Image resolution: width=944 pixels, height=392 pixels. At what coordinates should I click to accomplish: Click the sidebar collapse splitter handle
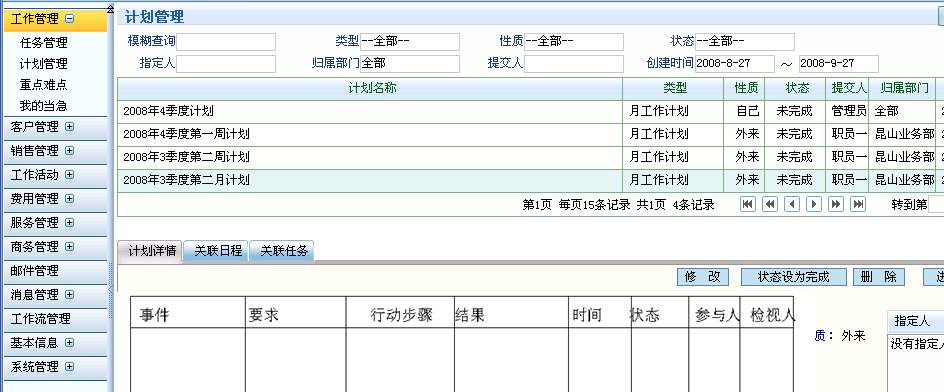point(110,289)
